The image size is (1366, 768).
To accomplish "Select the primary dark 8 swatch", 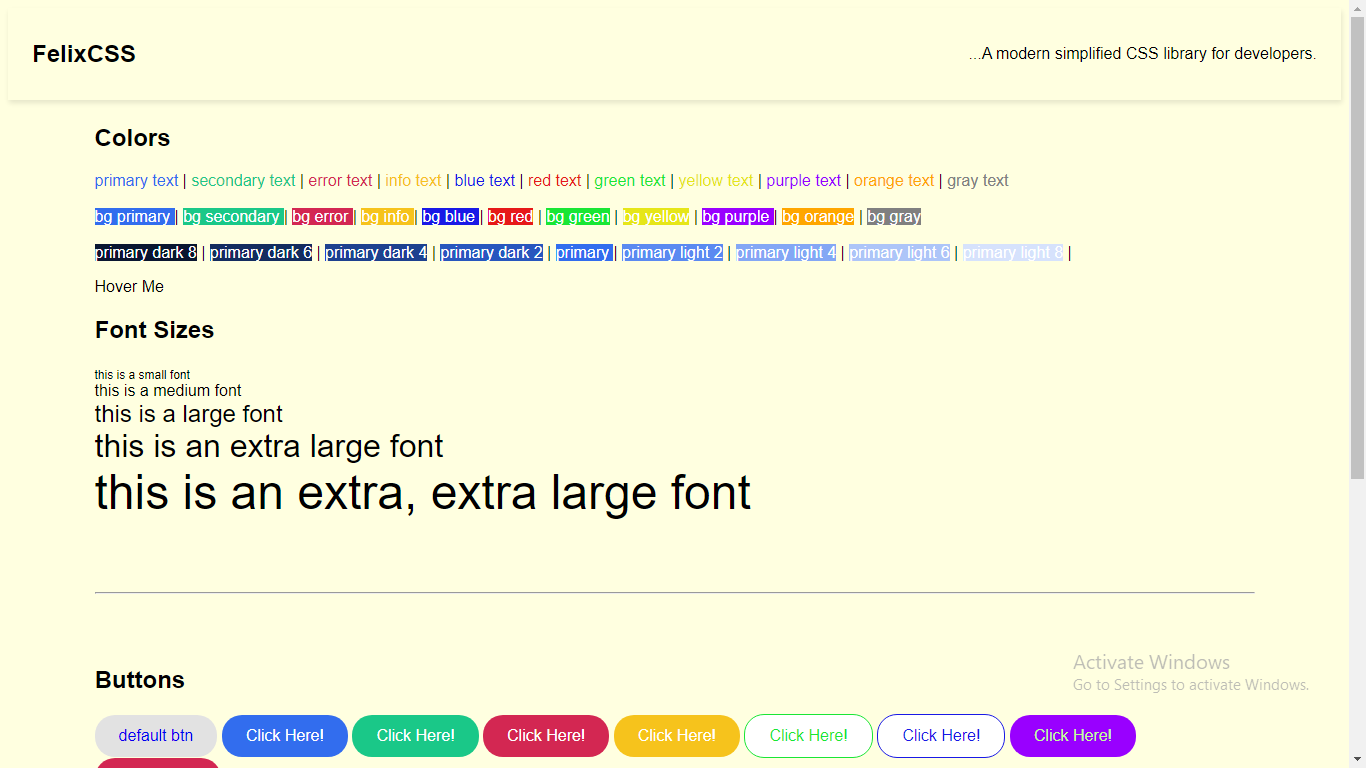I will tap(144, 252).
